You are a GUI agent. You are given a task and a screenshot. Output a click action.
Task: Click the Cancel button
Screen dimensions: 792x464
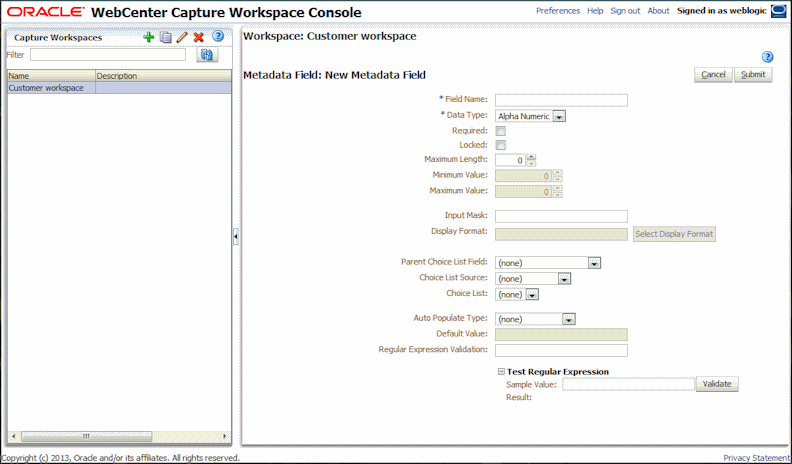click(713, 75)
